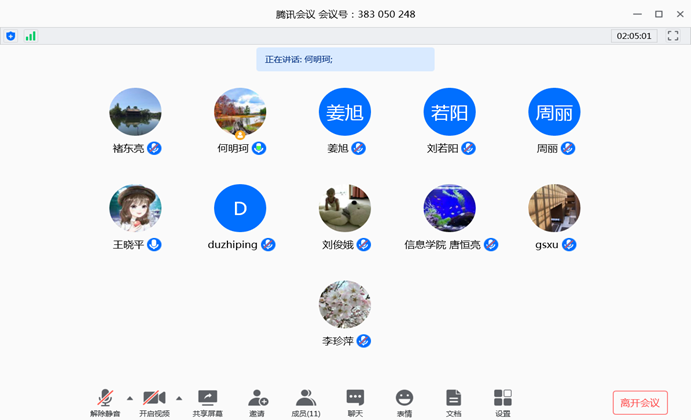Click the shield security icon at top-left

11,36
